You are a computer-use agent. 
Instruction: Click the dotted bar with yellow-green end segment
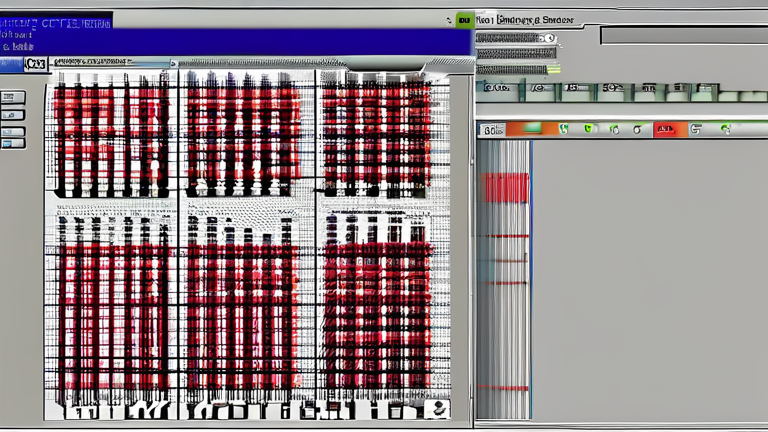click(x=518, y=70)
